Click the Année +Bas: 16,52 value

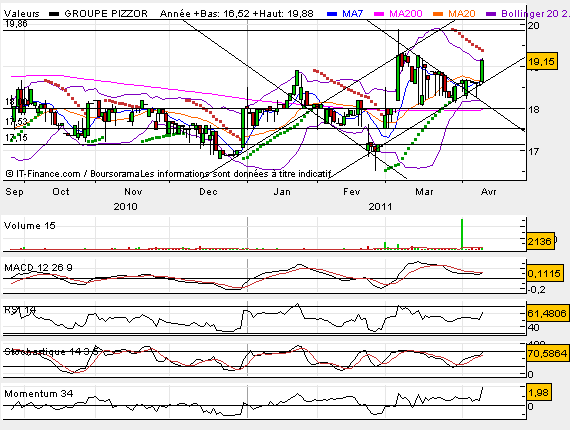click(205, 14)
